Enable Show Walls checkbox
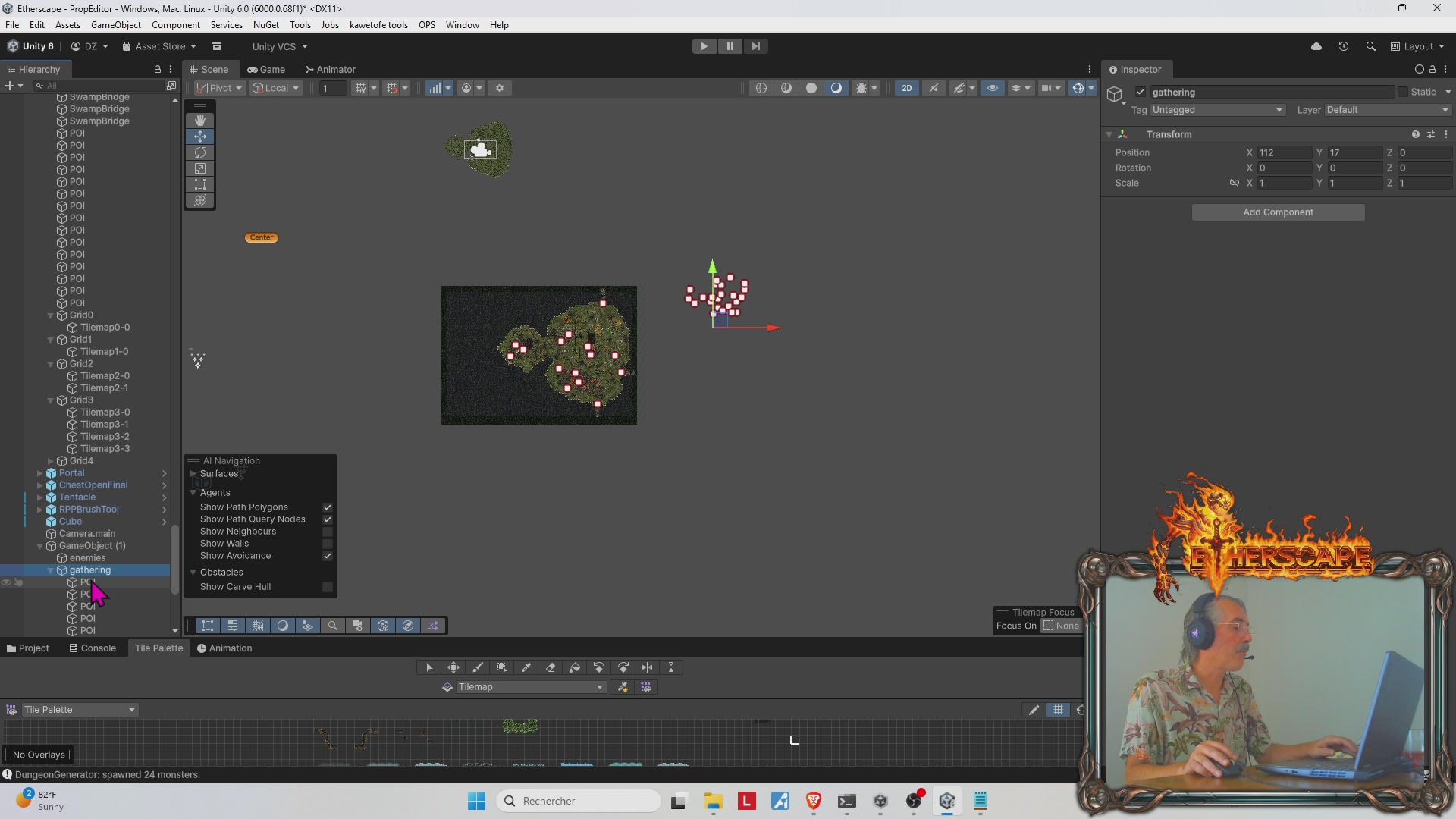This screenshot has width=1456, height=819. [x=328, y=544]
